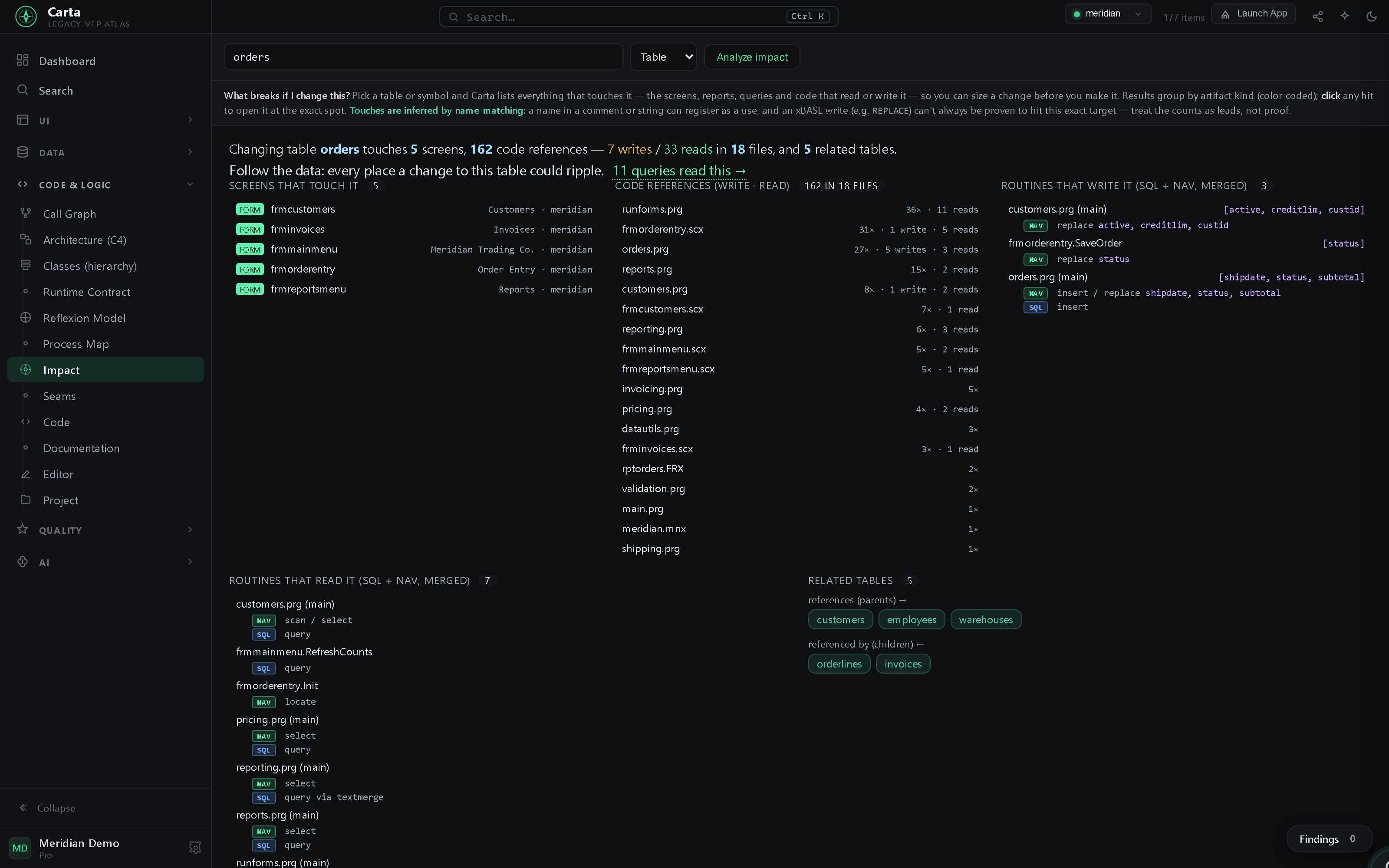Image resolution: width=1389 pixels, height=868 pixels.
Task: Click the Call Graph branch icon
Action: pos(25,213)
